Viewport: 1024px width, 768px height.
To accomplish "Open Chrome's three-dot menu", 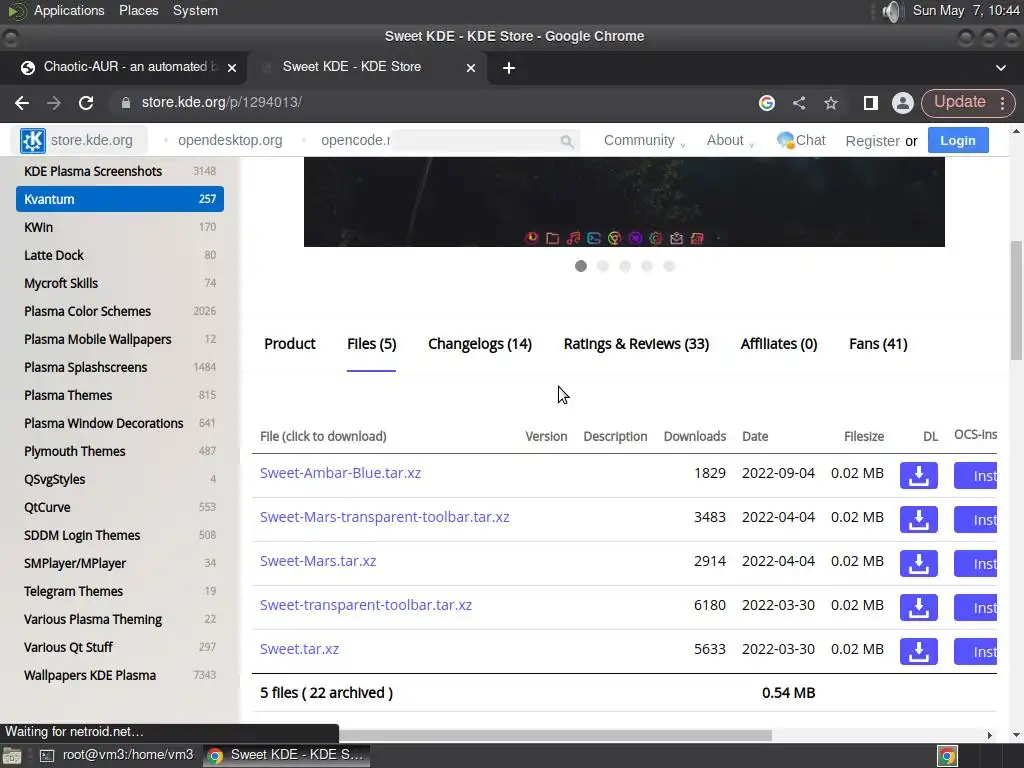I will click(x=1002, y=103).
